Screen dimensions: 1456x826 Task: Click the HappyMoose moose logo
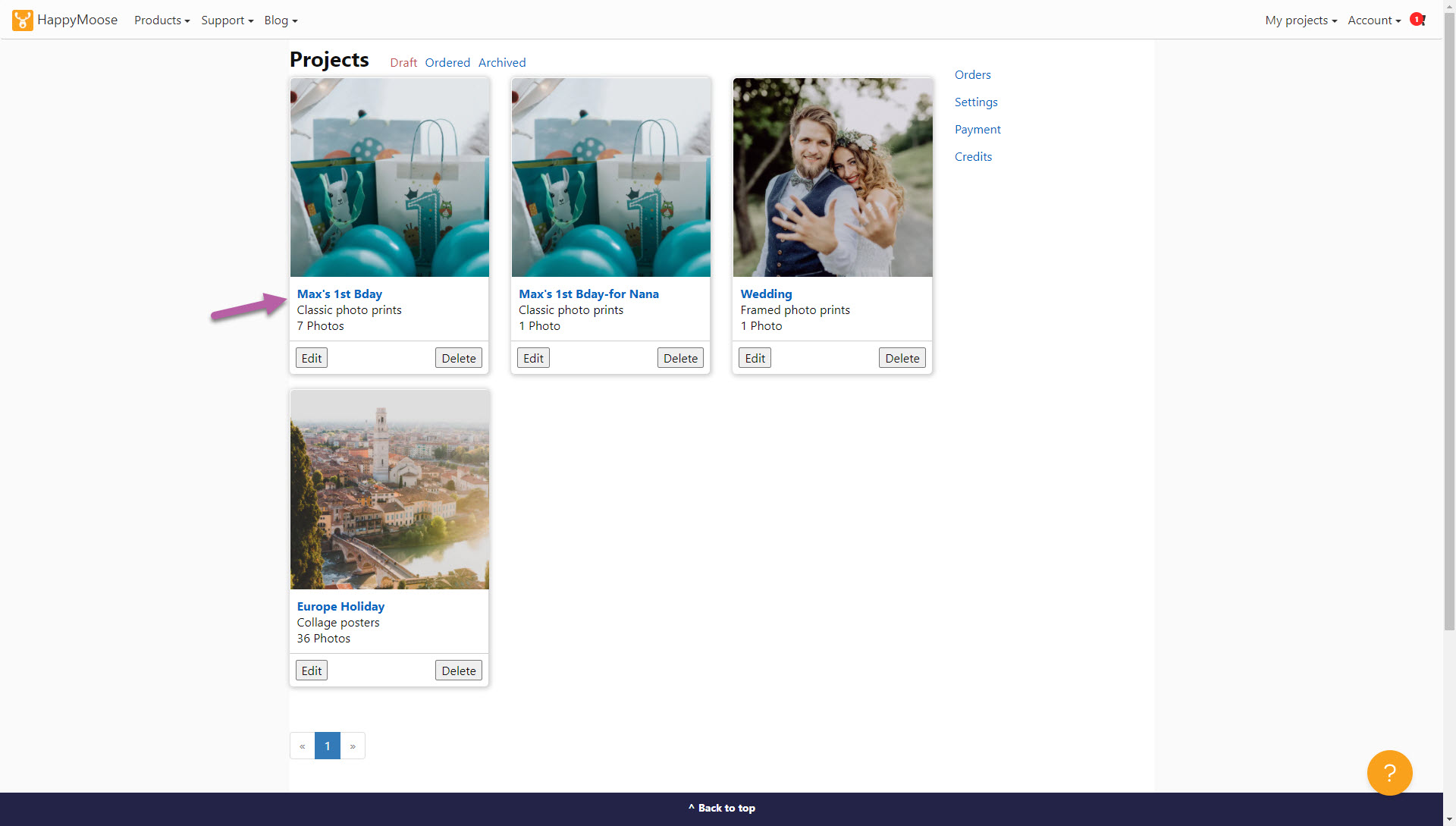pyautogui.click(x=21, y=20)
